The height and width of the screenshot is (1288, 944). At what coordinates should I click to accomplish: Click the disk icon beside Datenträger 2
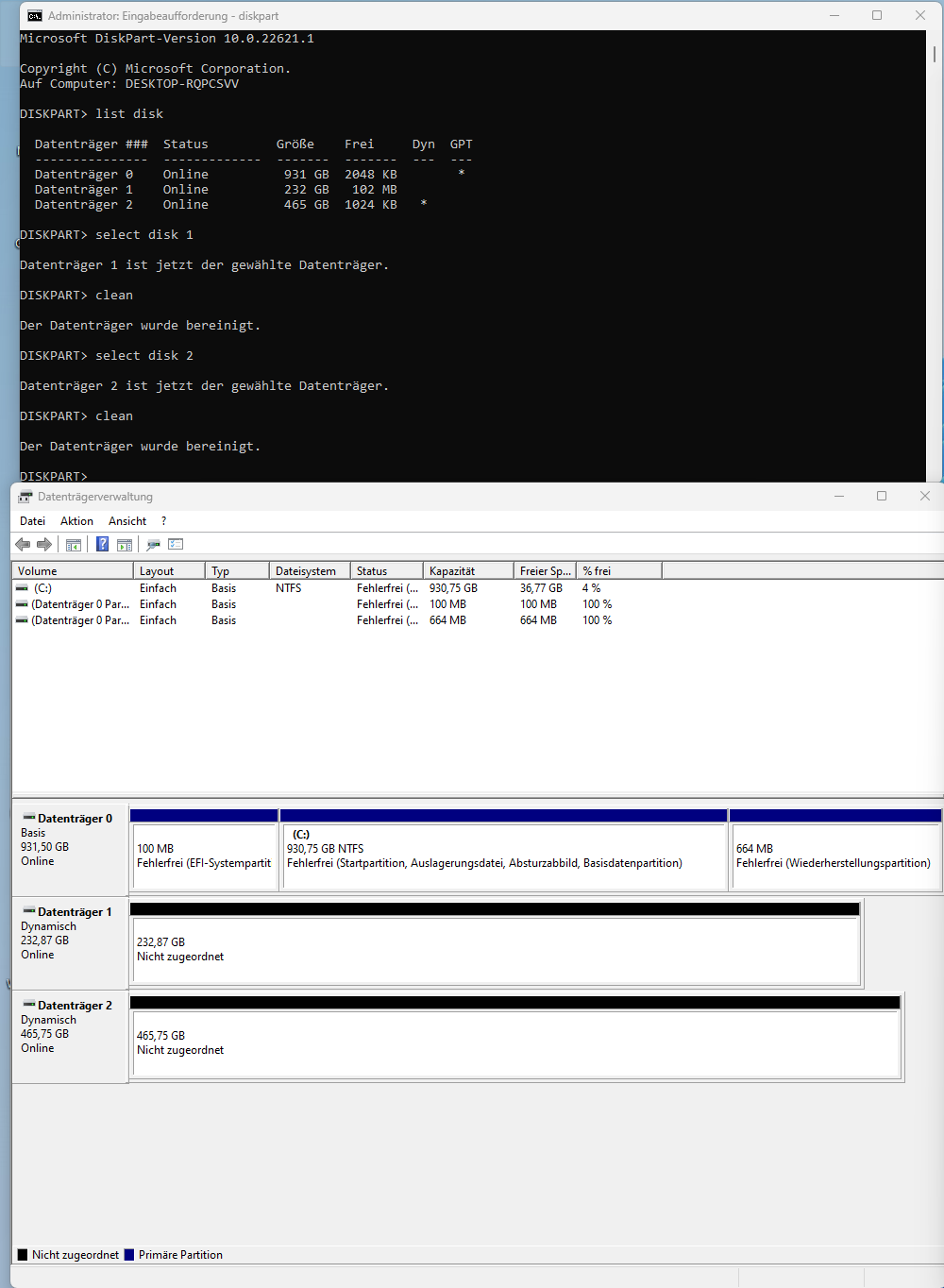(29, 1005)
